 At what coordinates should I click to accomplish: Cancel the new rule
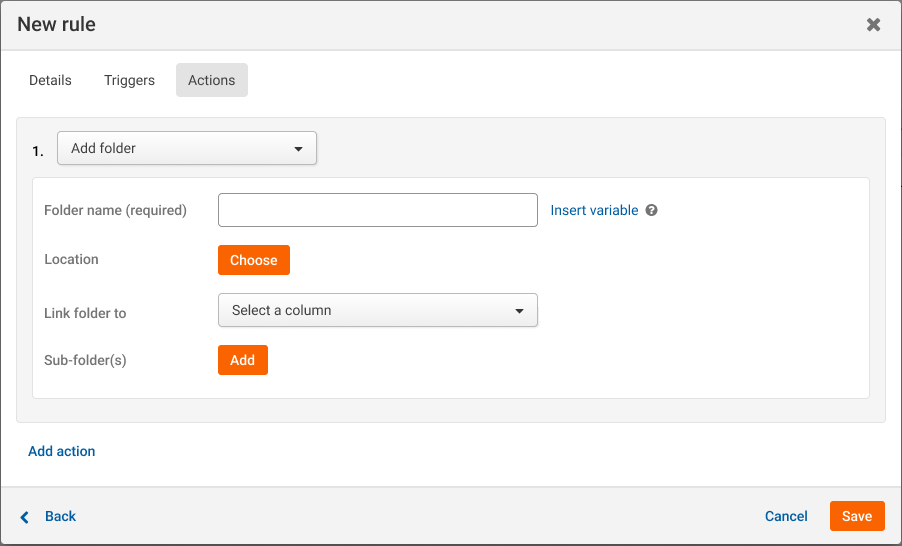(x=786, y=516)
